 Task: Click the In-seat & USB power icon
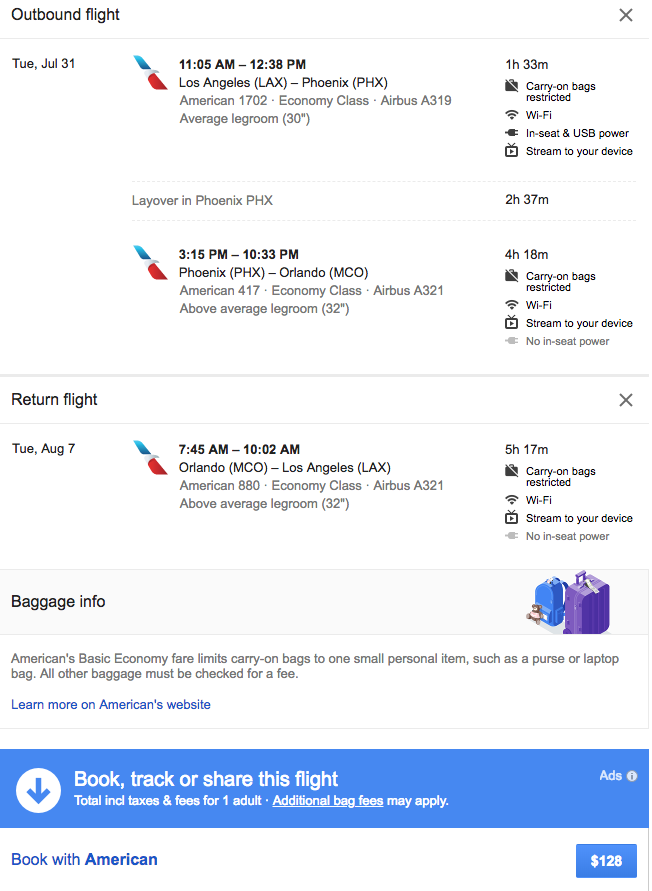coord(512,133)
